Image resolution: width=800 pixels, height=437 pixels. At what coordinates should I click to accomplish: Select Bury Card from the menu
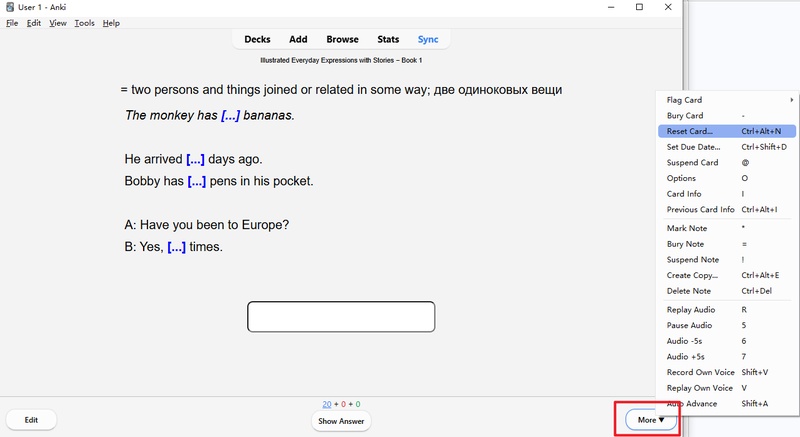point(727,116)
